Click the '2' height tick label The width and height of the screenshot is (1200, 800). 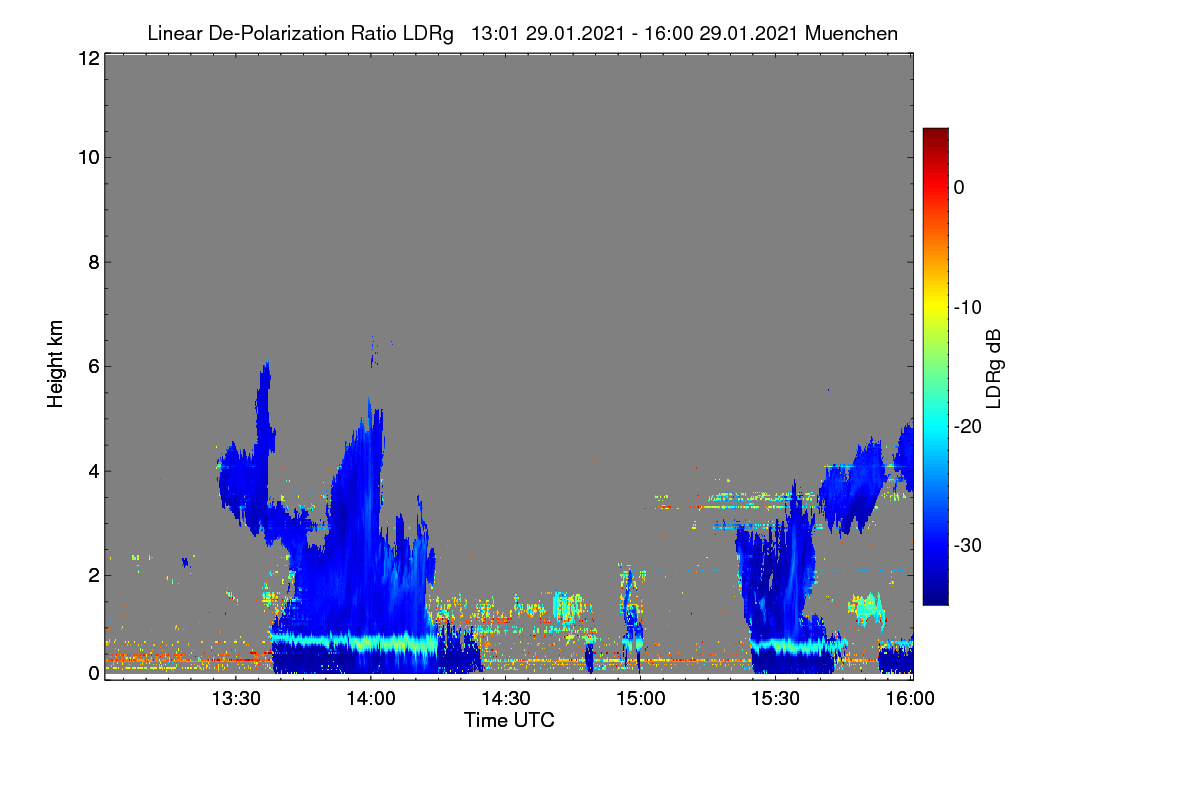point(93,574)
